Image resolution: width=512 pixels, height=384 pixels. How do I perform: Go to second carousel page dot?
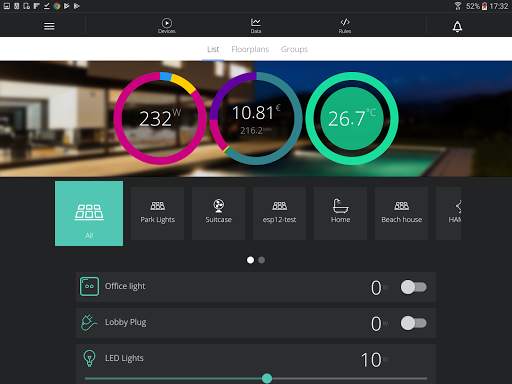pos(262,260)
